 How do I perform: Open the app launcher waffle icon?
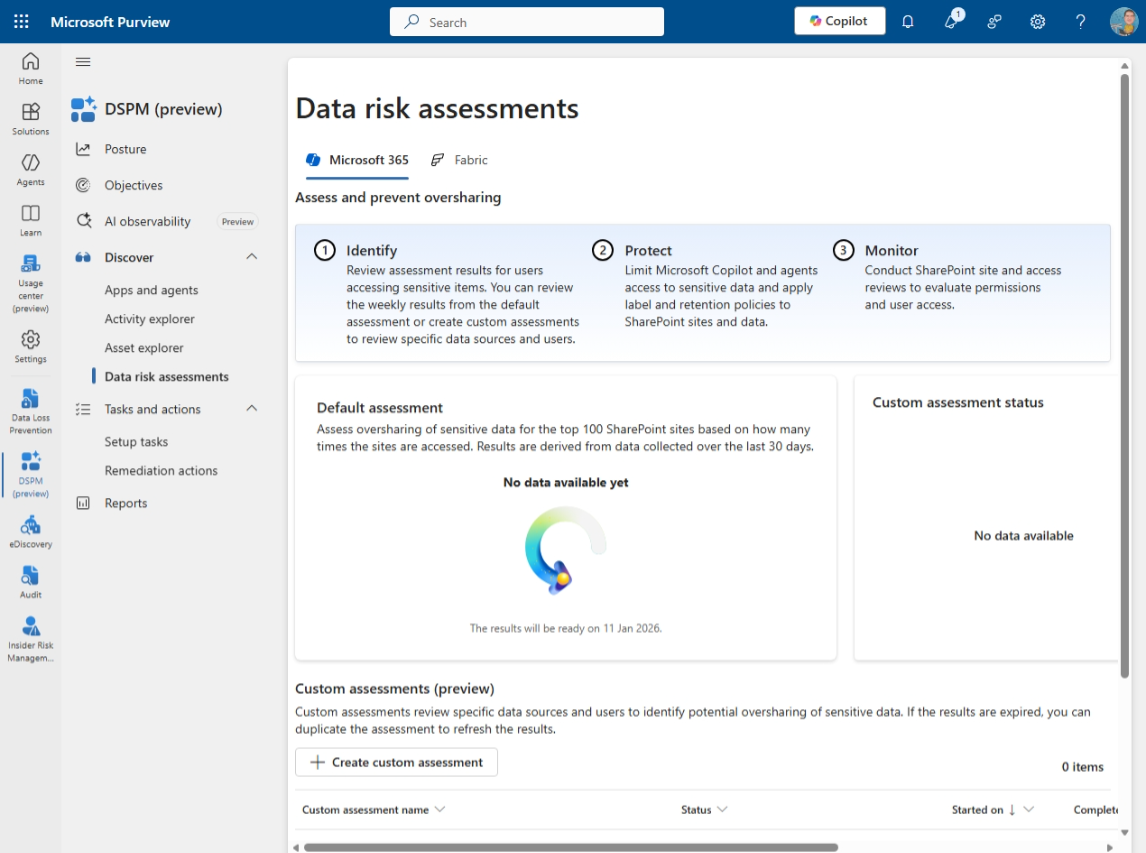pos(21,21)
